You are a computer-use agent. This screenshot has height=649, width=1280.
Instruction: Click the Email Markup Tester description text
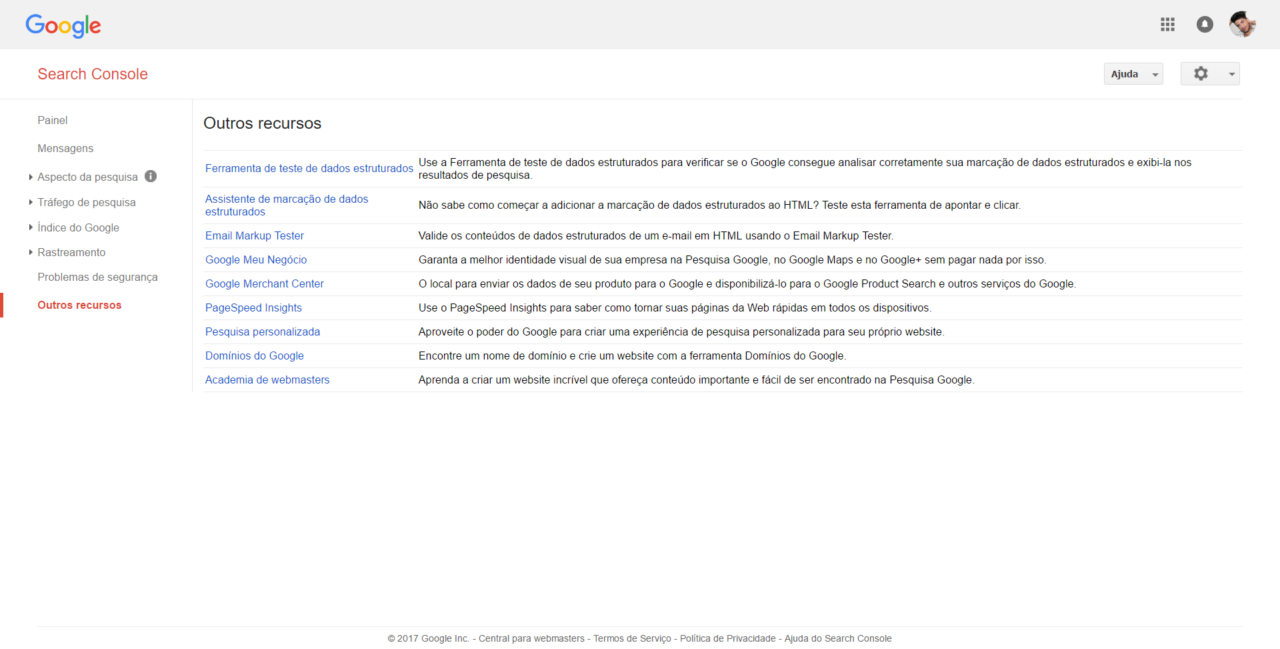pos(656,236)
